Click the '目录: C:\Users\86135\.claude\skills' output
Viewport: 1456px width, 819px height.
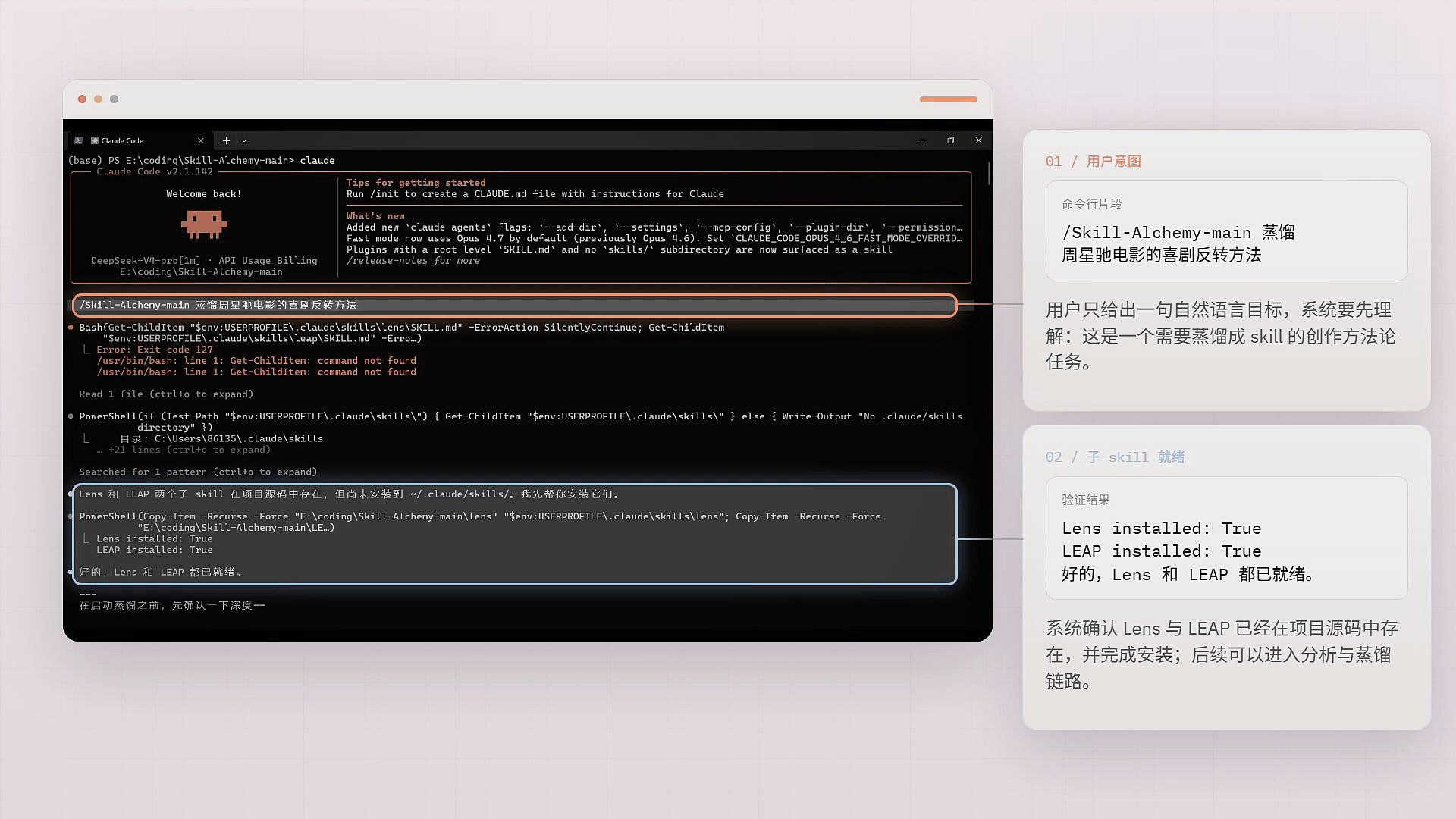point(221,439)
